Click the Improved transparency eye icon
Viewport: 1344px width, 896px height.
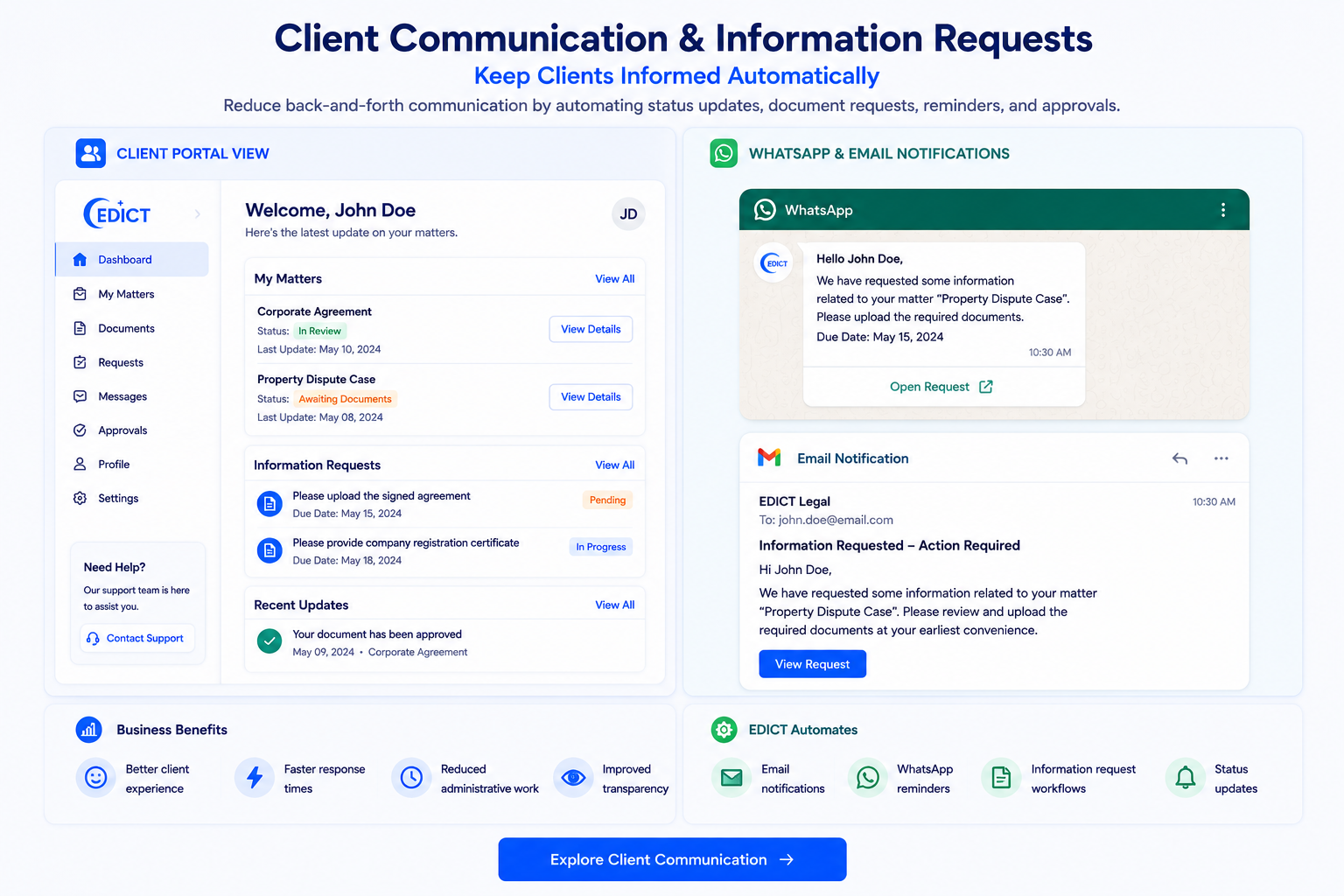[x=573, y=778]
